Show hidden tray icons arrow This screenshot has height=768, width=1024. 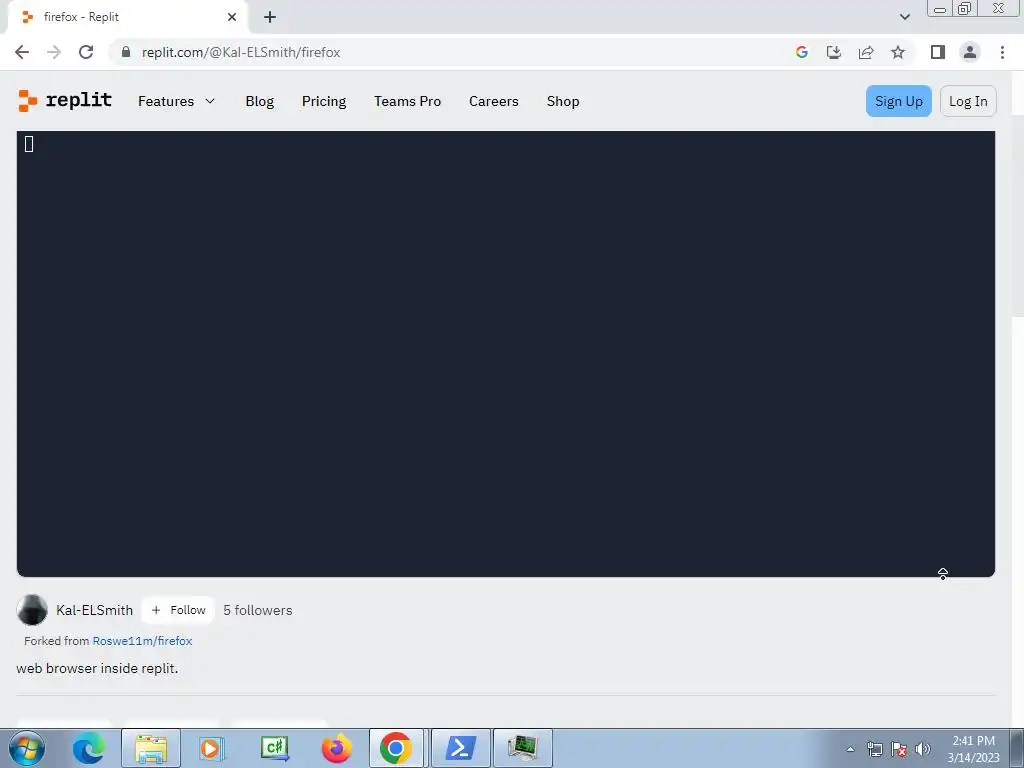tap(850, 749)
